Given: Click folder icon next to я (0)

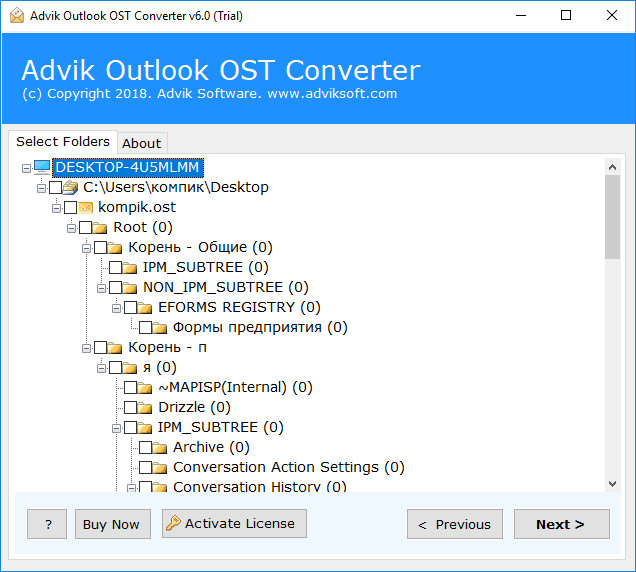Looking at the screenshot, I should click(x=130, y=368).
